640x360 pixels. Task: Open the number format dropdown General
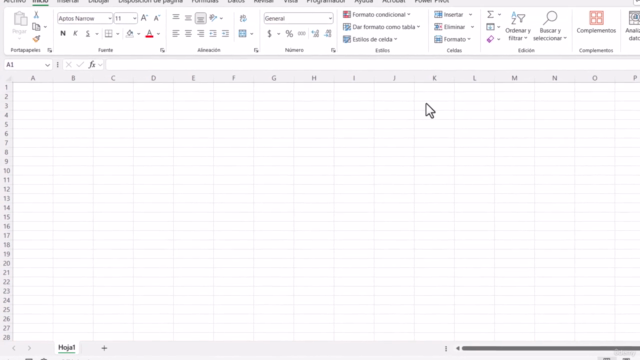click(x=330, y=18)
